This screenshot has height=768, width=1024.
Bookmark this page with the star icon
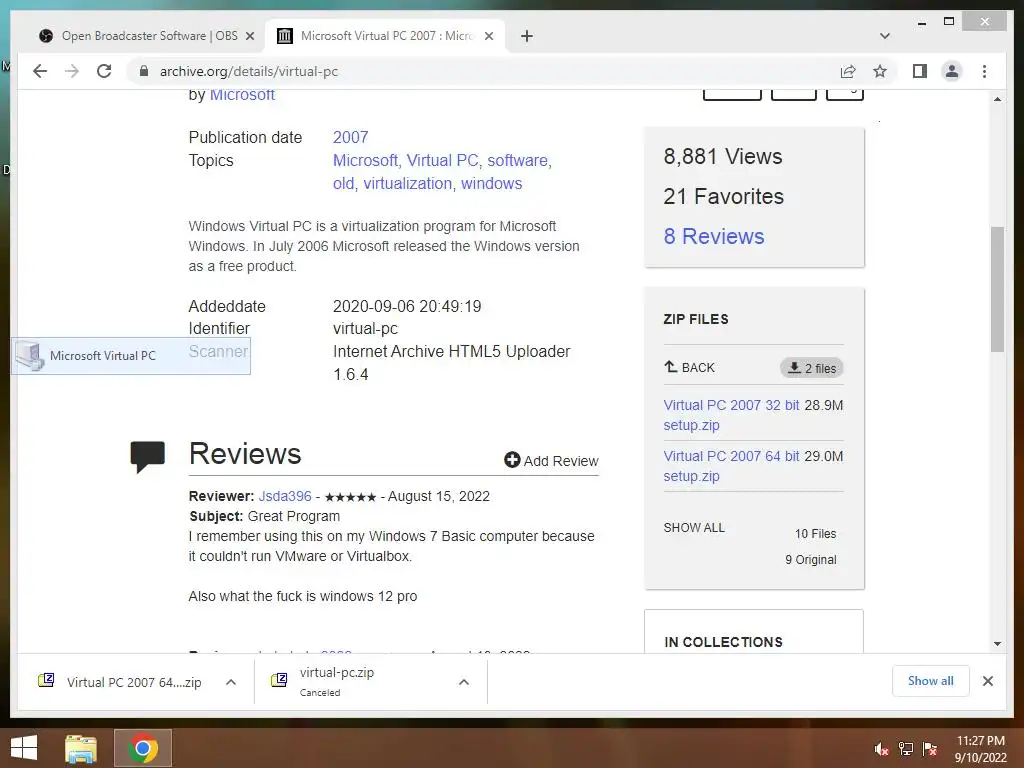tap(880, 71)
